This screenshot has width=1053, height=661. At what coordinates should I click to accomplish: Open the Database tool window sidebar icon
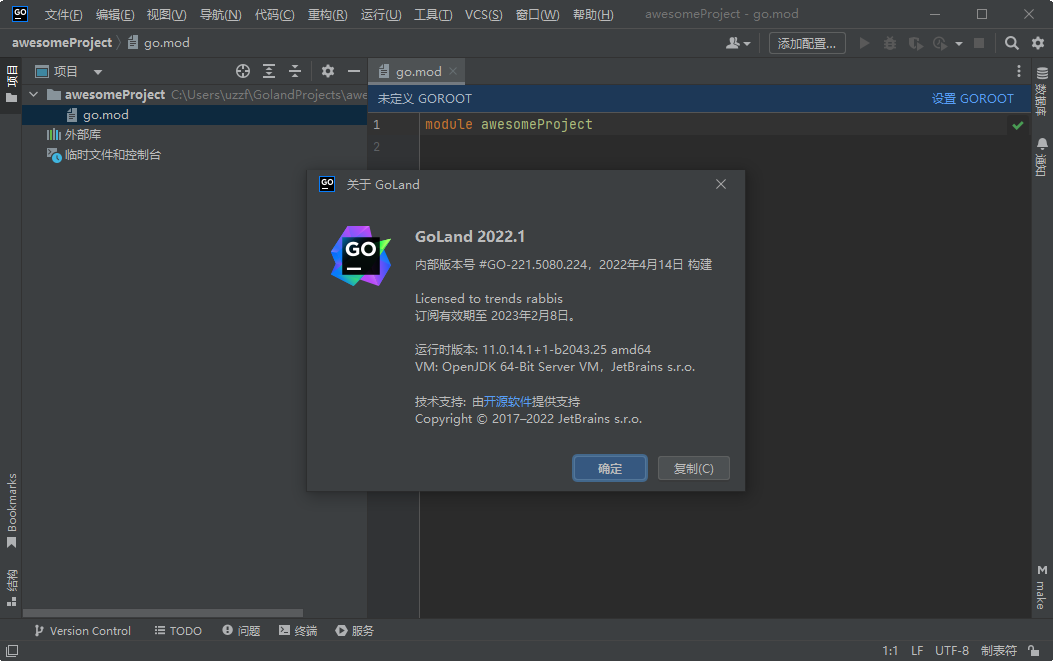1042,91
